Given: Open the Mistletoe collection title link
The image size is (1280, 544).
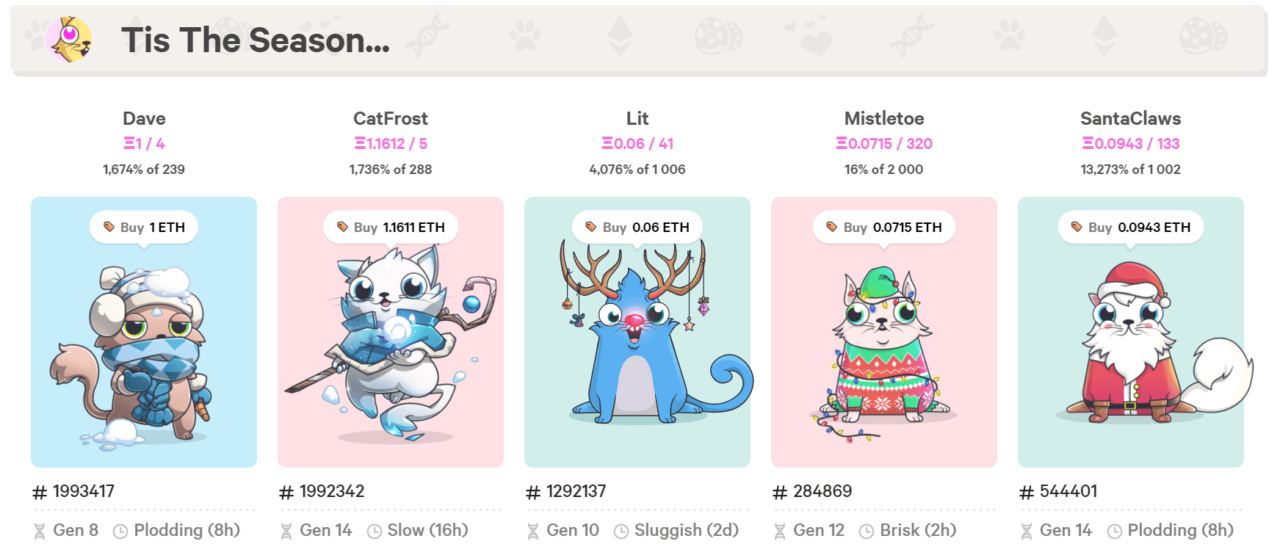Looking at the screenshot, I should point(884,118).
